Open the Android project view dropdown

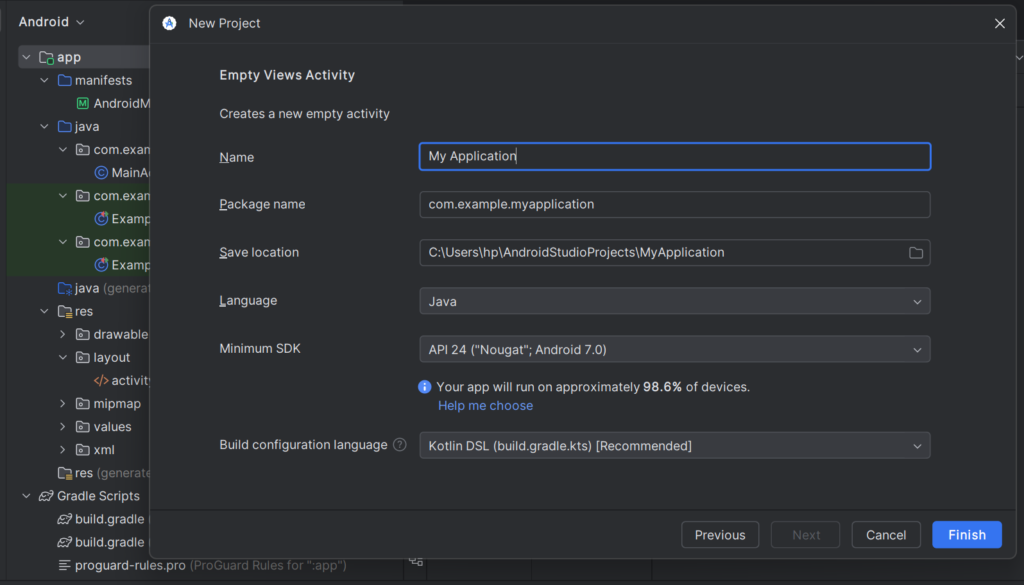point(52,22)
